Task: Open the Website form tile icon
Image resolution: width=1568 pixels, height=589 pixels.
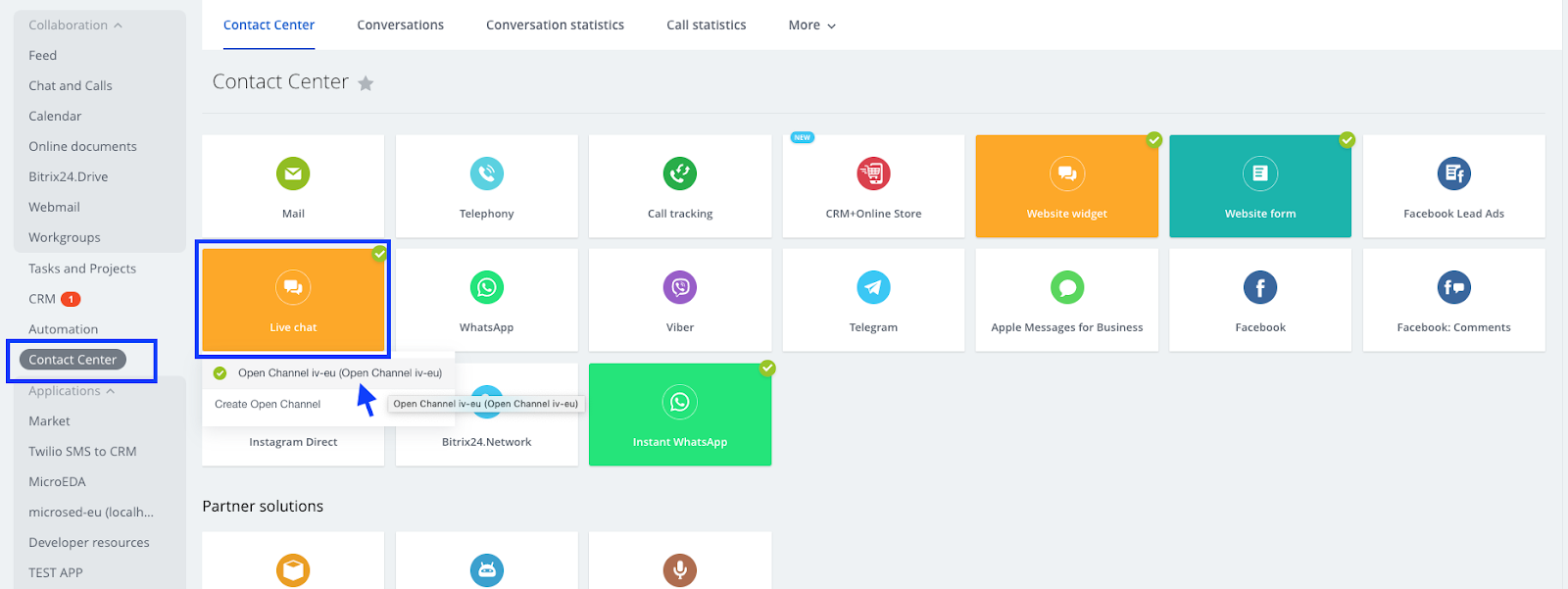Action: click(1260, 173)
